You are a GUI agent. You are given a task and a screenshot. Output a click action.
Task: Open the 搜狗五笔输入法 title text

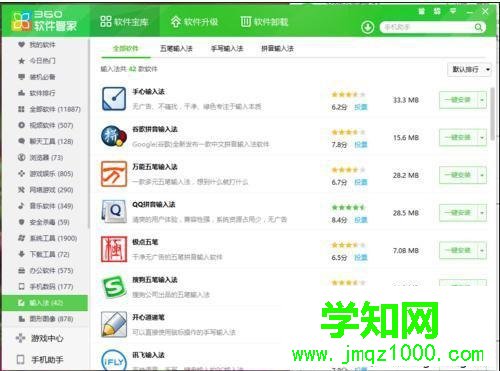click(x=155, y=280)
